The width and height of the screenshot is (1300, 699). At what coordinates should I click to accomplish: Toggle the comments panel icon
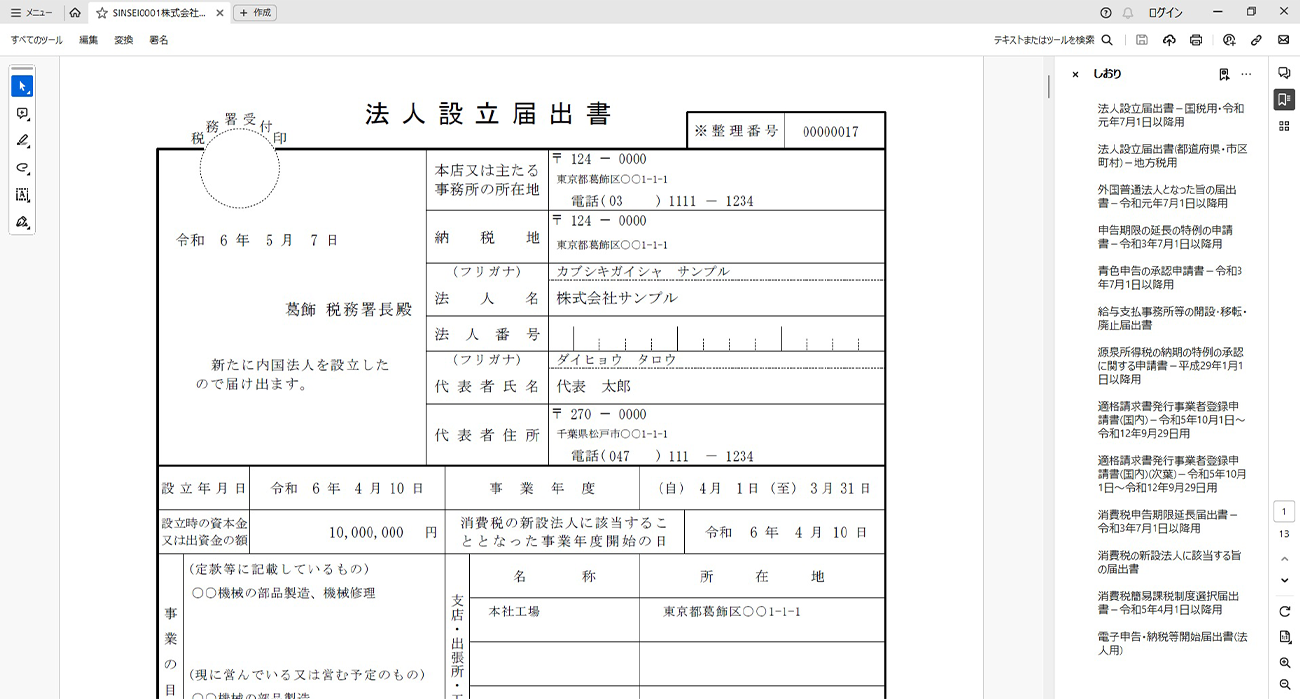click(1284, 73)
